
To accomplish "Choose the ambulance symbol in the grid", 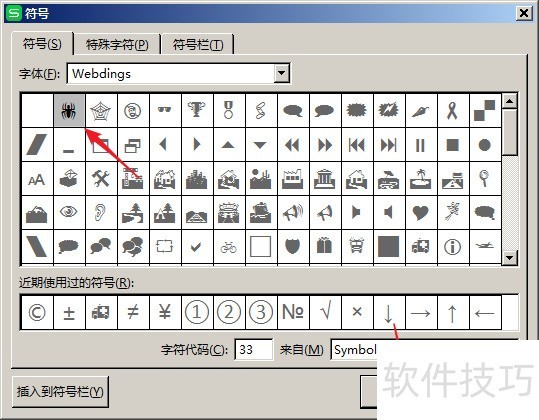I will 420,247.
